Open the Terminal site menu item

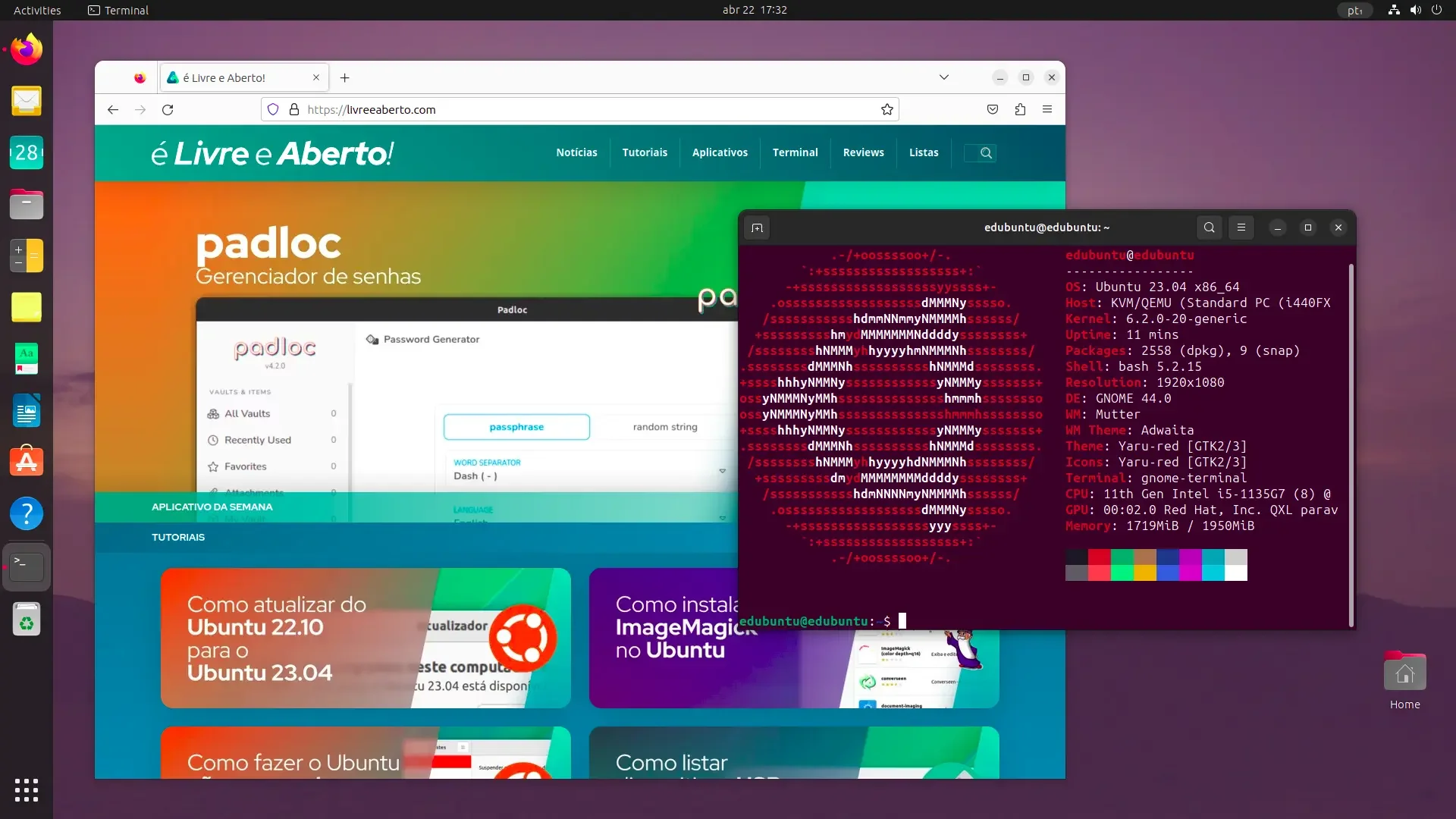coord(795,152)
